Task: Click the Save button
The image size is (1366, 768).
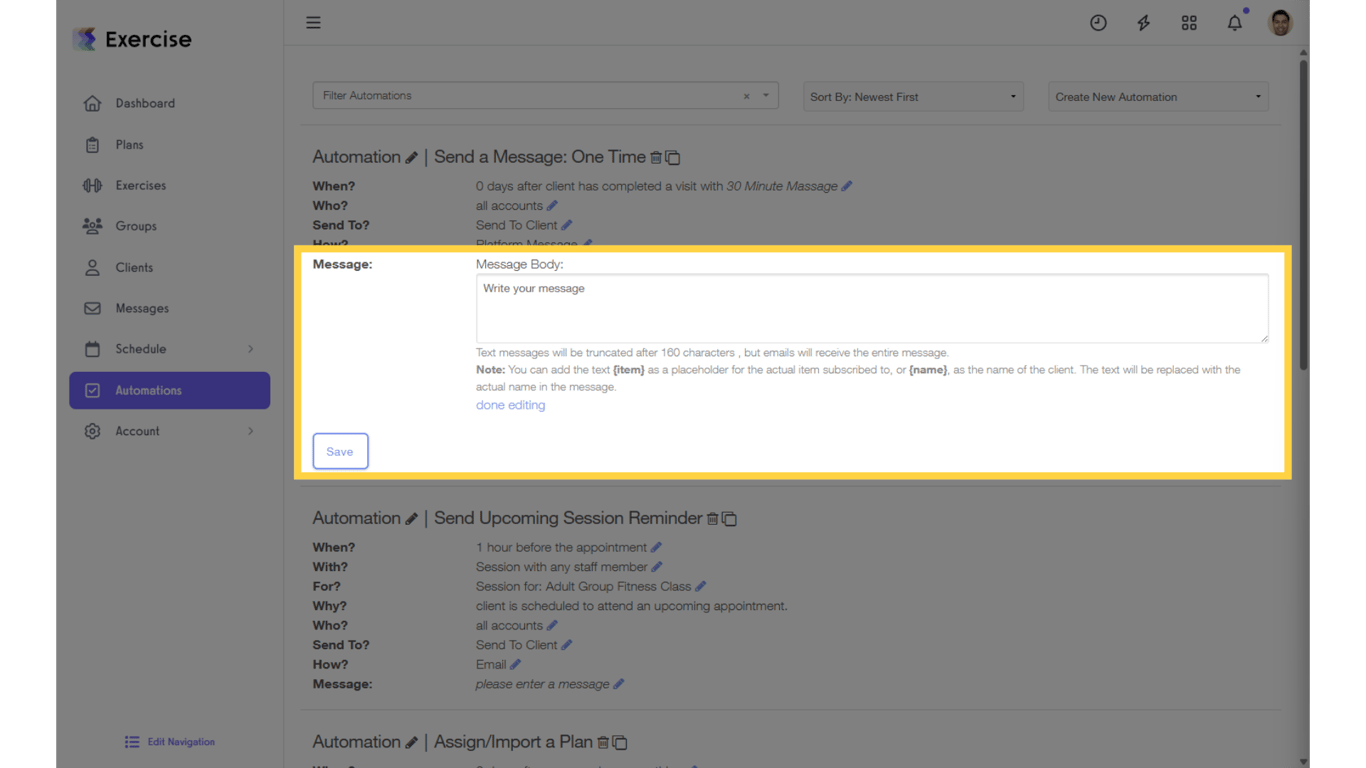Action: pyautogui.click(x=340, y=451)
